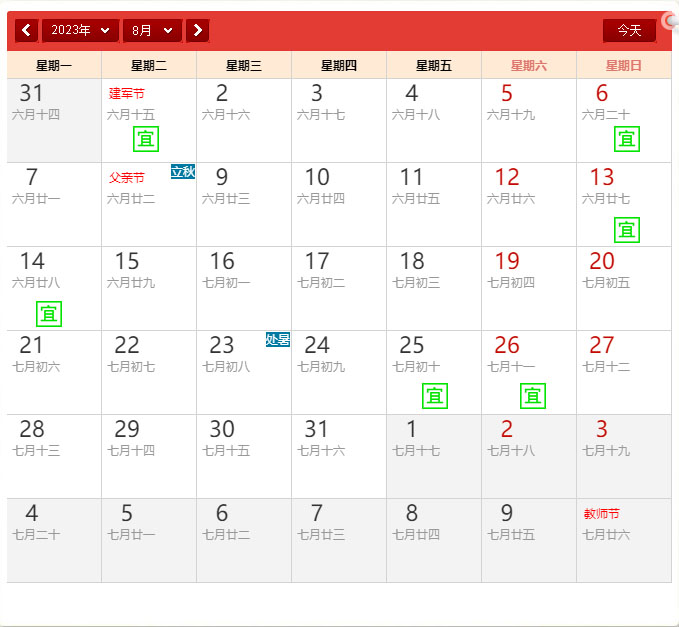Select August 18 七月初三
Image resolution: width=679 pixels, height=627 pixels.
tap(434, 288)
